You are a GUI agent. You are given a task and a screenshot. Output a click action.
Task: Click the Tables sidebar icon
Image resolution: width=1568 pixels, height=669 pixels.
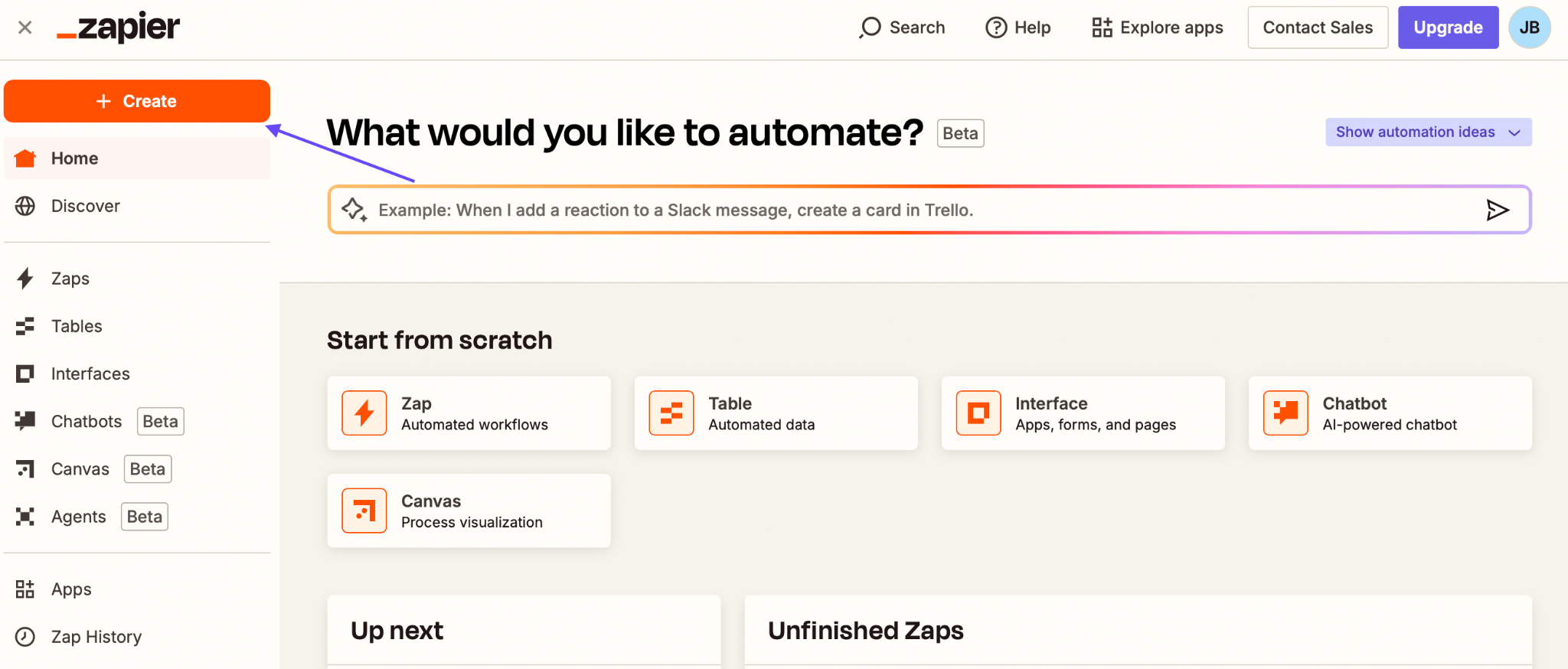(x=25, y=326)
